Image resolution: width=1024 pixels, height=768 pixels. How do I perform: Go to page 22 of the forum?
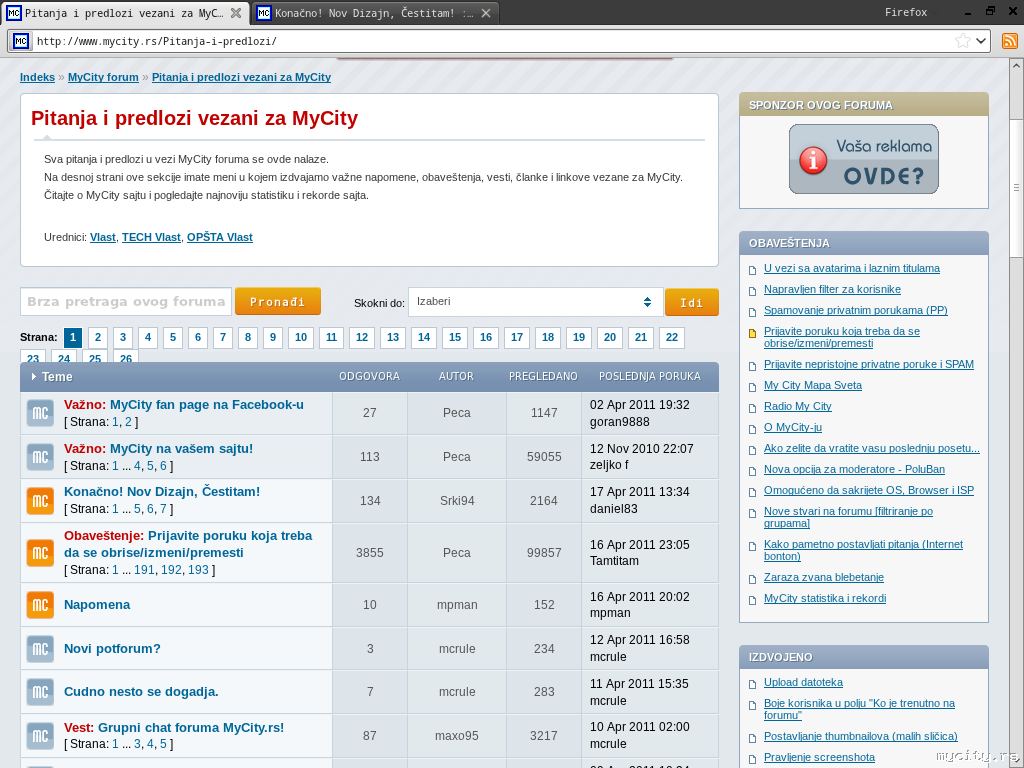pyautogui.click(x=672, y=337)
